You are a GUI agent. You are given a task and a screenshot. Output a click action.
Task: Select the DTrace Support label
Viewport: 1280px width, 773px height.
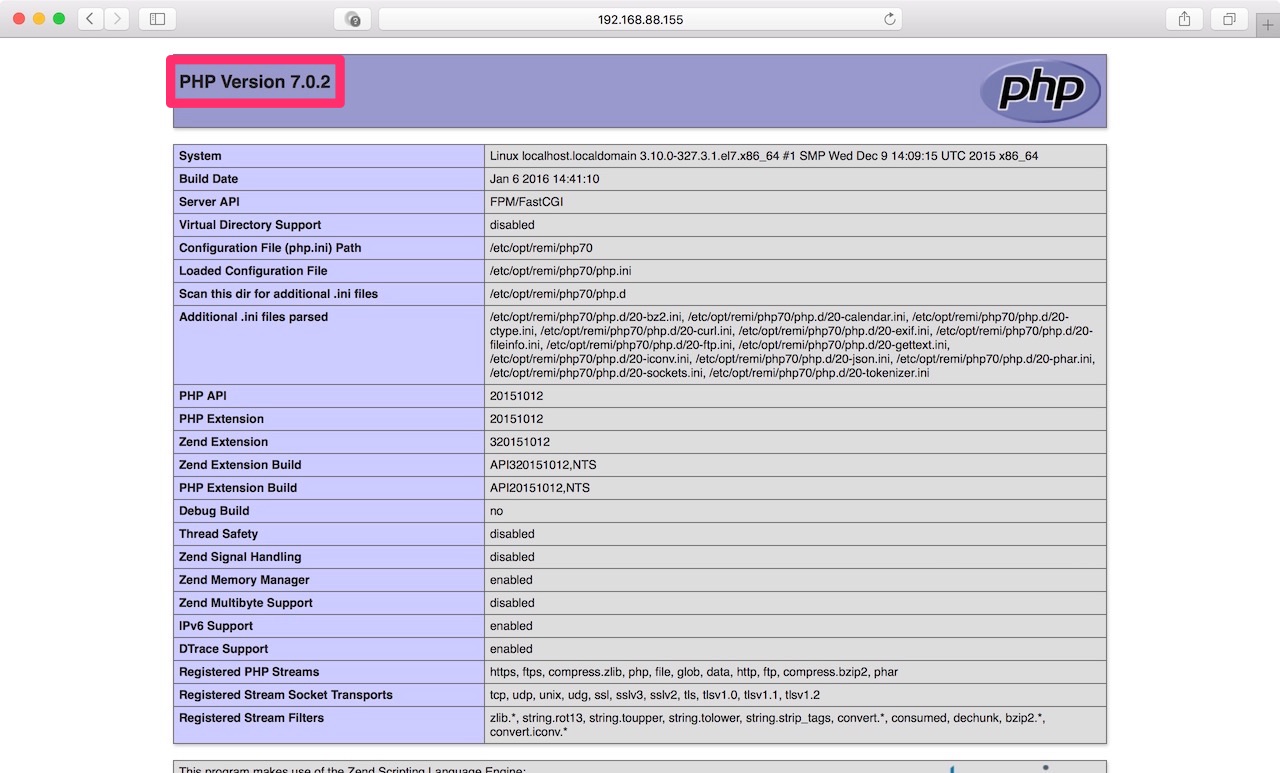coord(223,649)
